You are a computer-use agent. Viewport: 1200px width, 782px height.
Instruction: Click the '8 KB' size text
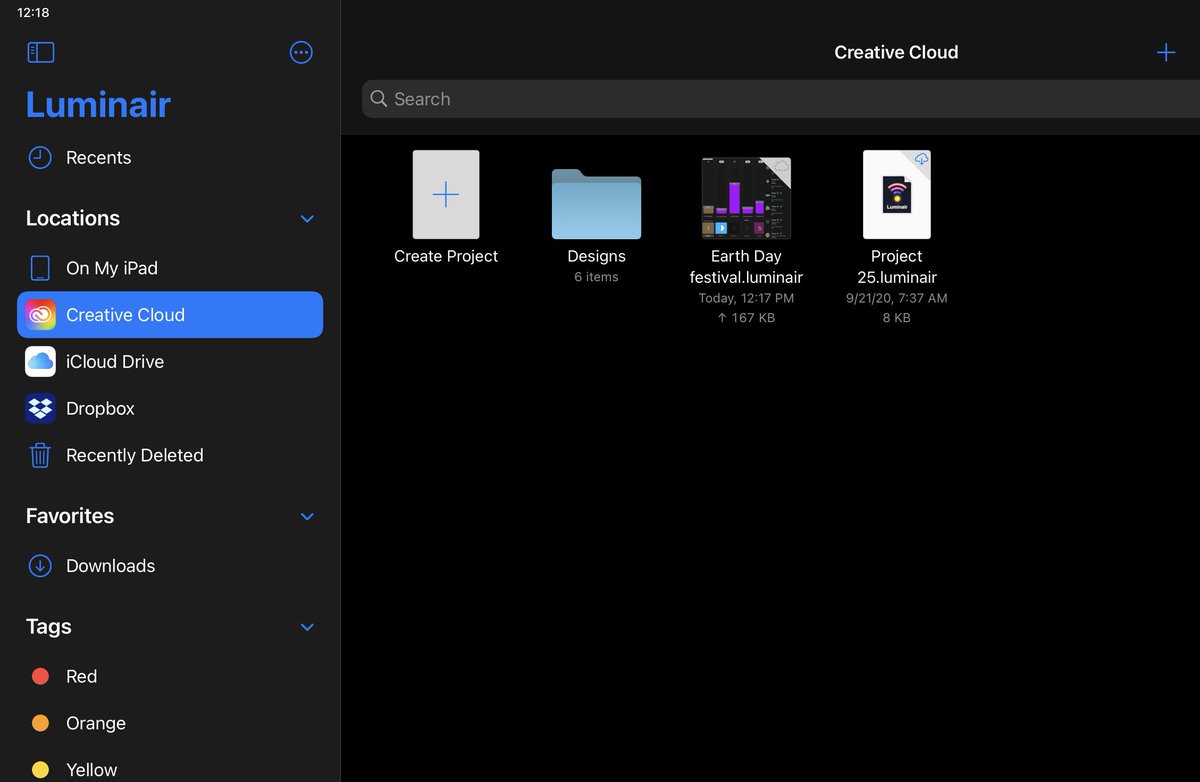click(897, 318)
